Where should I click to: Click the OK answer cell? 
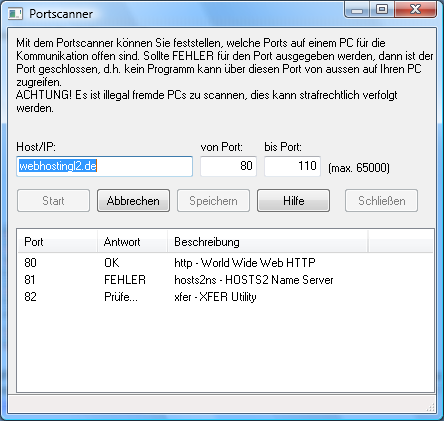(112, 263)
